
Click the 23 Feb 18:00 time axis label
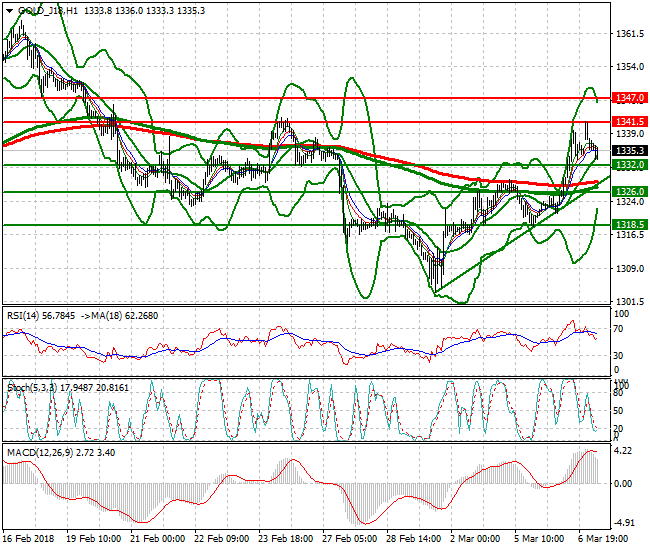pyautogui.click(x=286, y=539)
